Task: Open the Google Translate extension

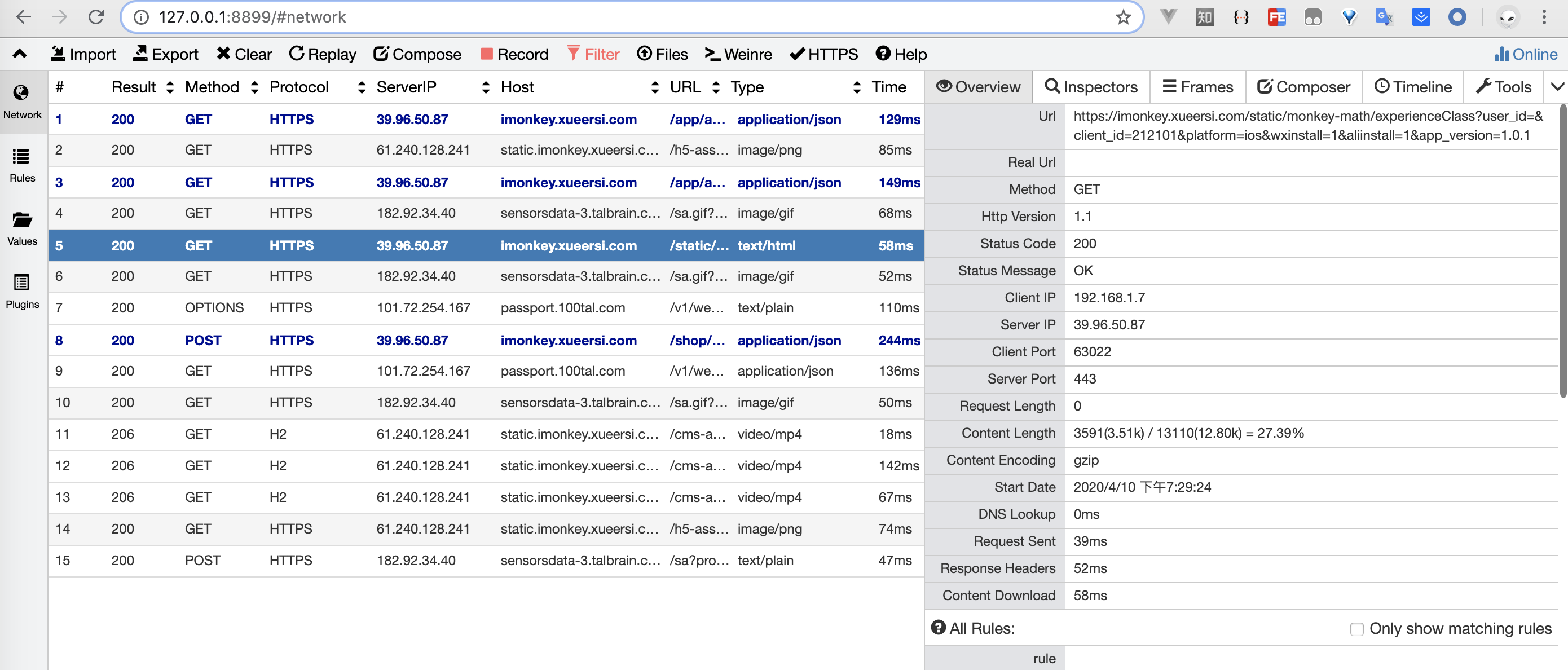Action: point(1385,17)
